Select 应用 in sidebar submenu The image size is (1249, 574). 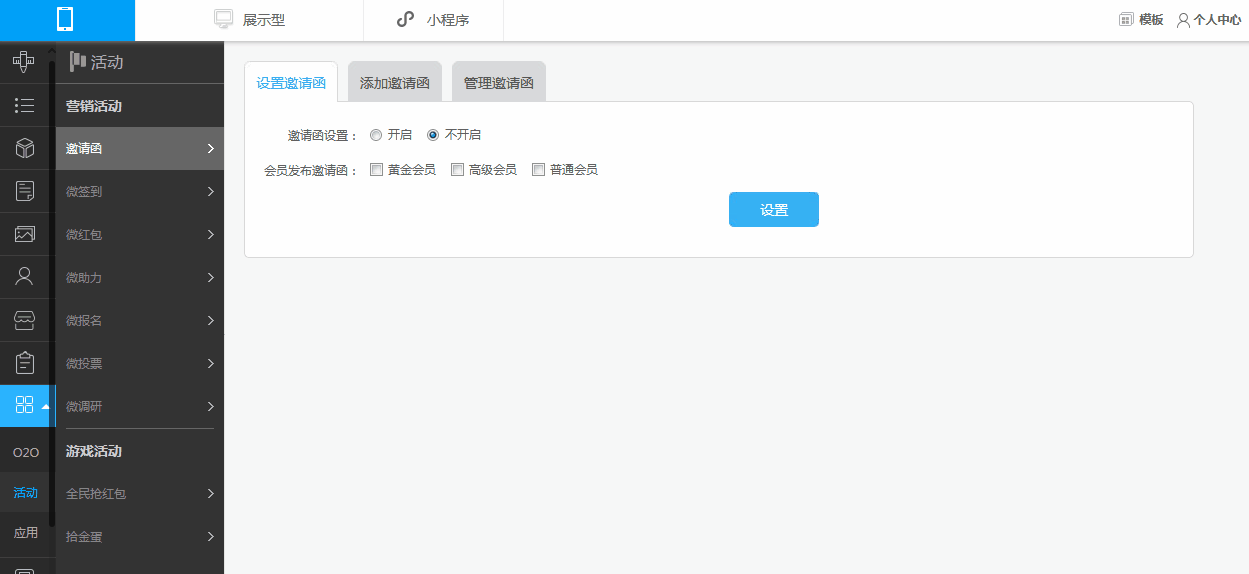coord(26,533)
